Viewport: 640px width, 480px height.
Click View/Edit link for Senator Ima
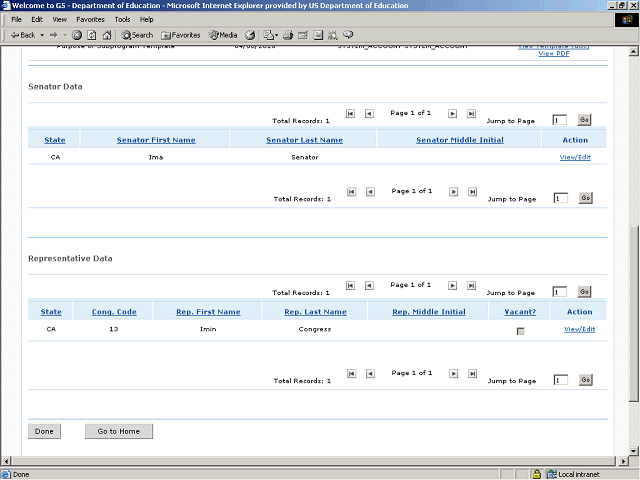pyautogui.click(x=575, y=157)
